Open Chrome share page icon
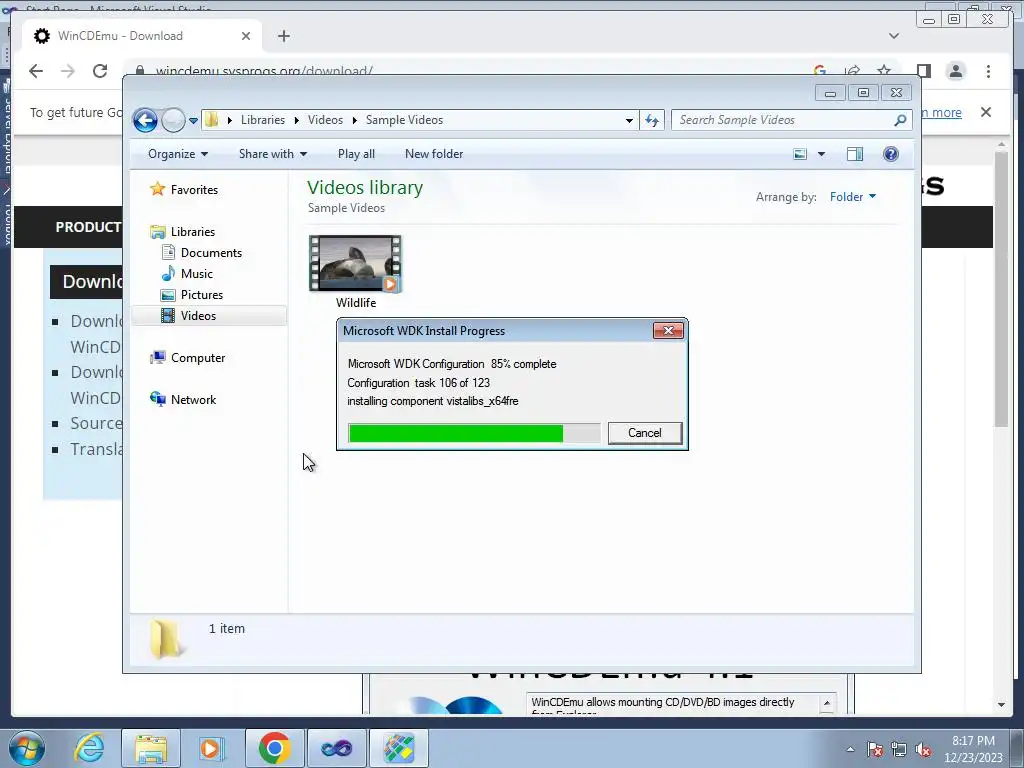 [x=852, y=71]
